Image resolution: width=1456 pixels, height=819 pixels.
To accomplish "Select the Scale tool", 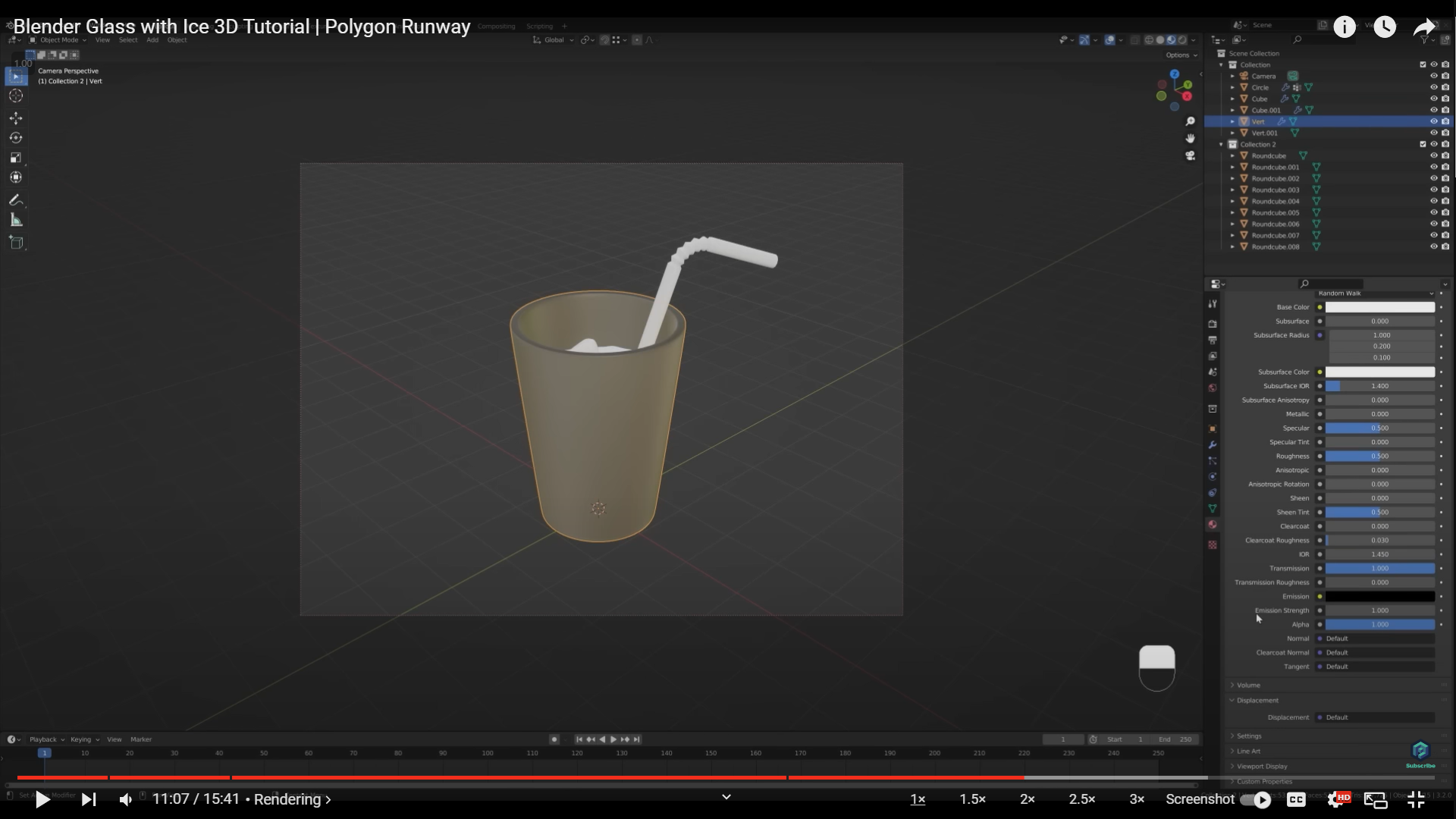I will click(x=16, y=158).
